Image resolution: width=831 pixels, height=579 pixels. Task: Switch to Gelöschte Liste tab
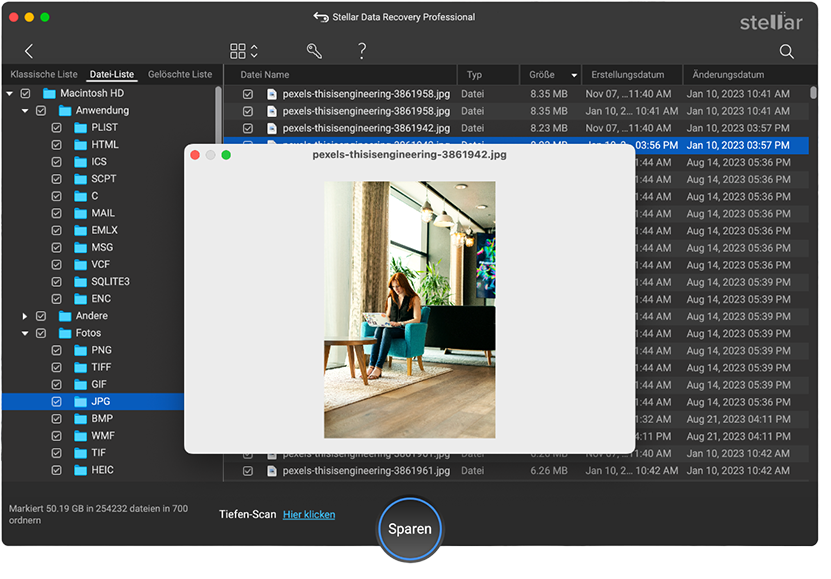pyautogui.click(x=180, y=75)
